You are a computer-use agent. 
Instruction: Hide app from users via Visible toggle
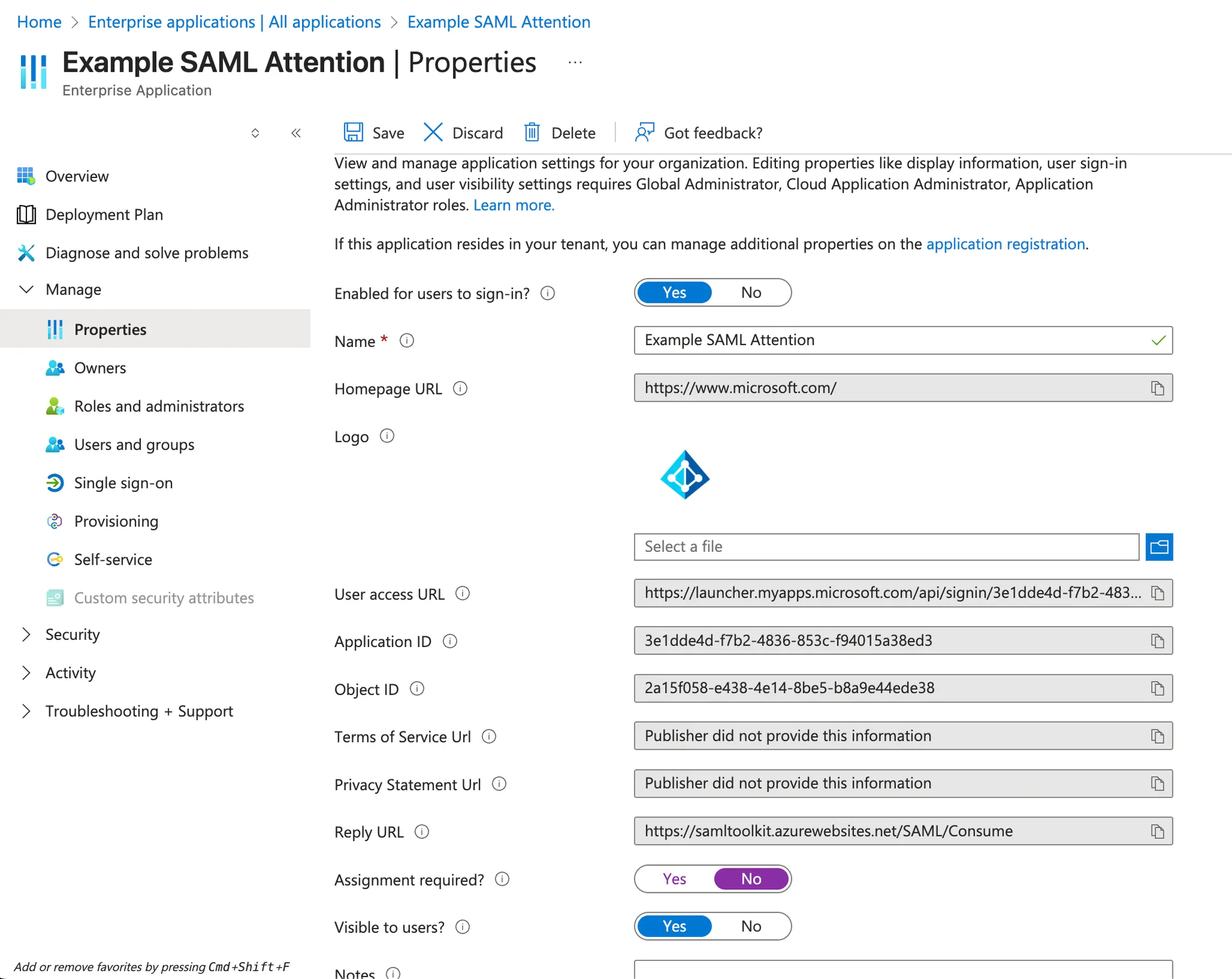(751, 926)
